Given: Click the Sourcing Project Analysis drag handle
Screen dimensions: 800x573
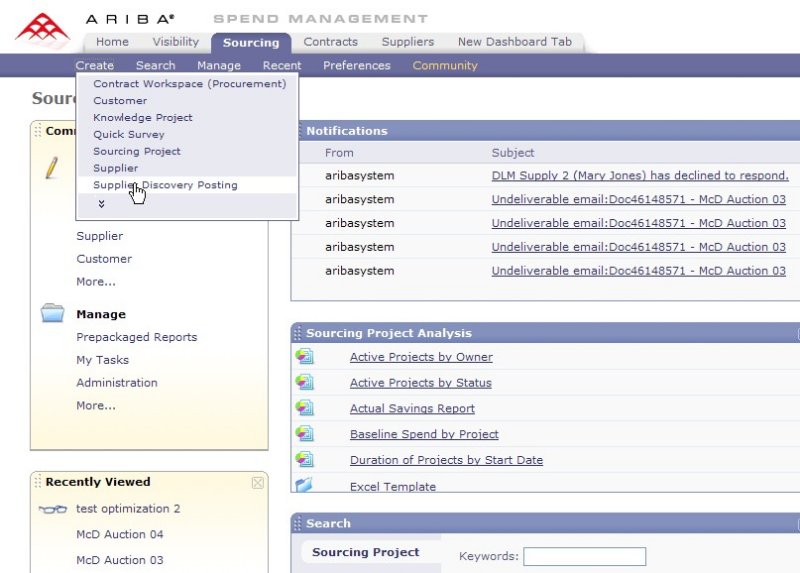Looking at the screenshot, I should (x=298, y=333).
